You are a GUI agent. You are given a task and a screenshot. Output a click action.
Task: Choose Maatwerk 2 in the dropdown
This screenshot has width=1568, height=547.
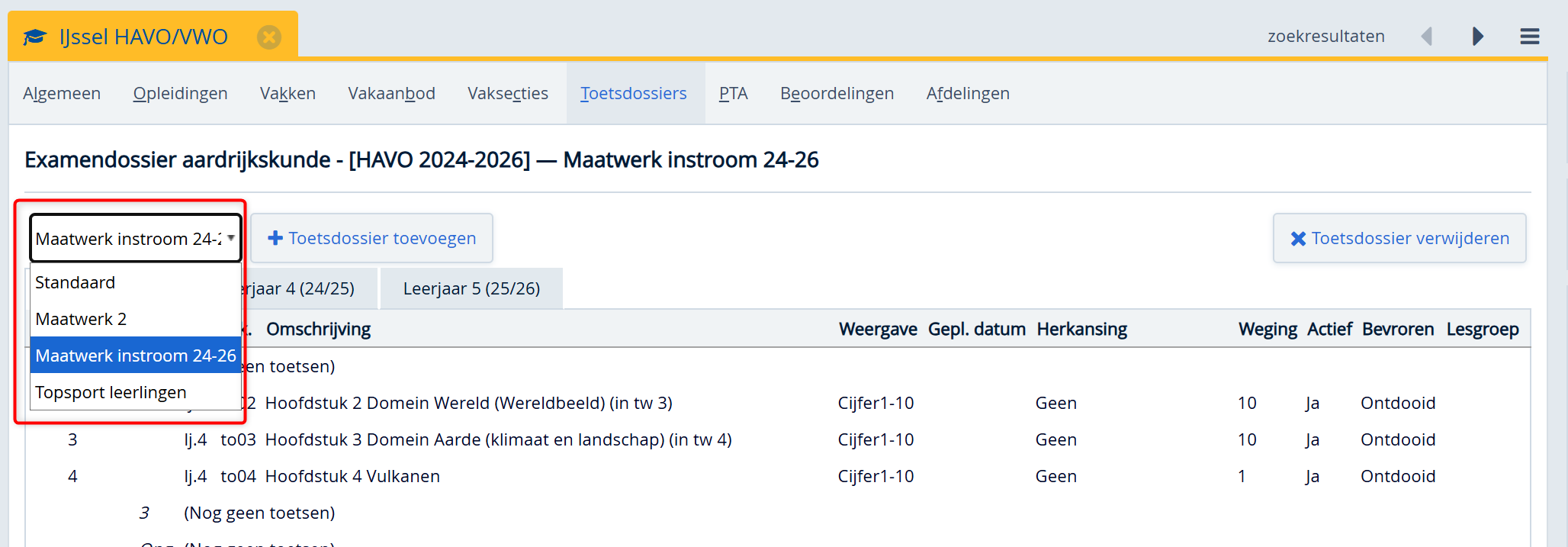click(x=81, y=319)
